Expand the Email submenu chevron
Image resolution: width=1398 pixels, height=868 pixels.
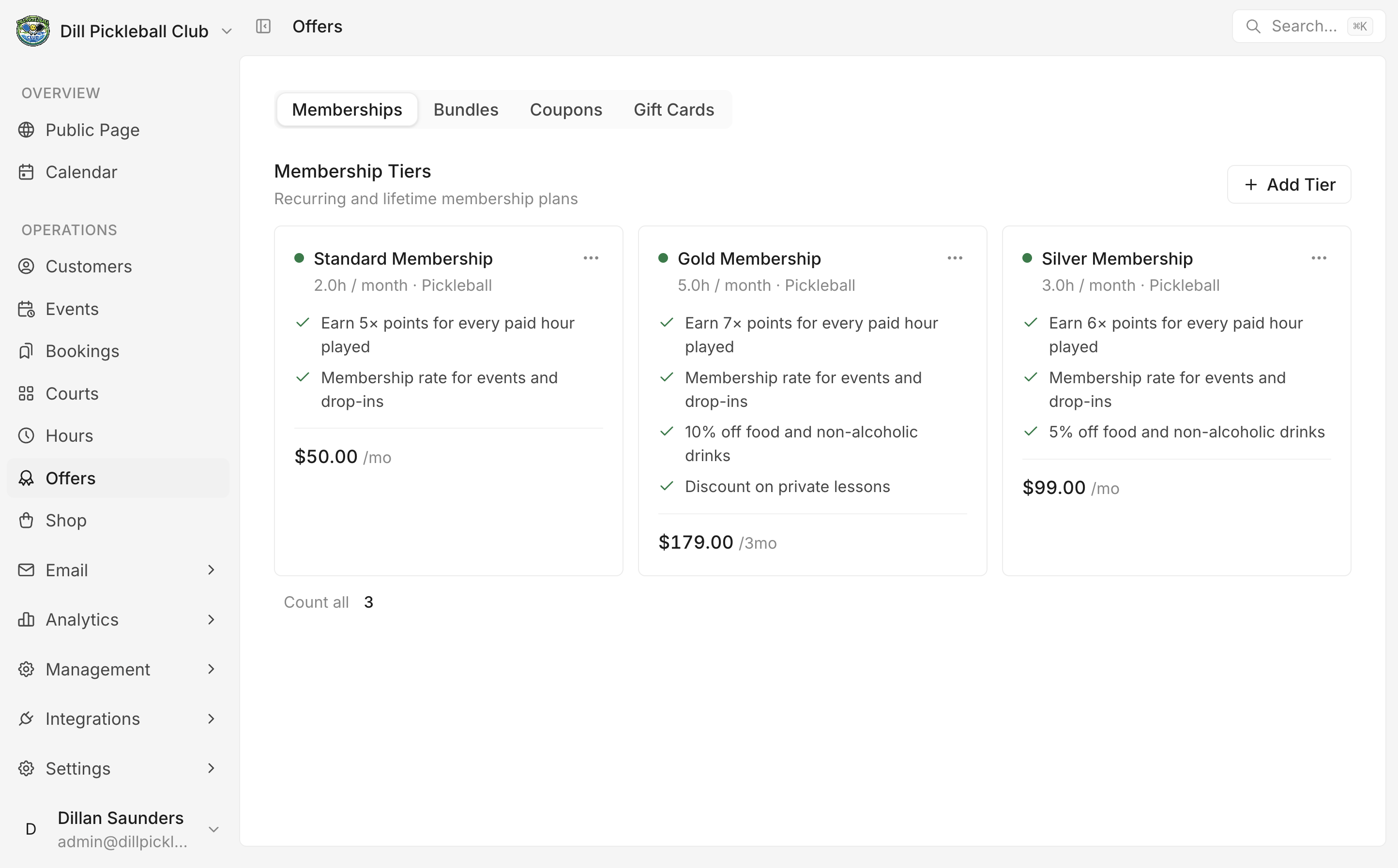pos(212,570)
